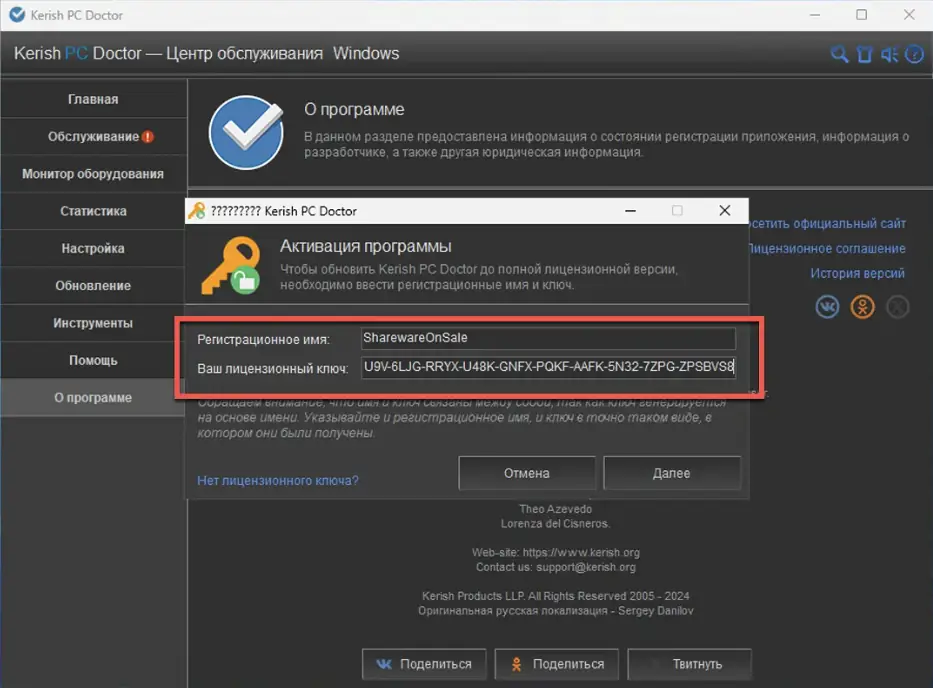Click the 'Активация программы' heading
This screenshot has height=688, width=933.
coord(365,246)
